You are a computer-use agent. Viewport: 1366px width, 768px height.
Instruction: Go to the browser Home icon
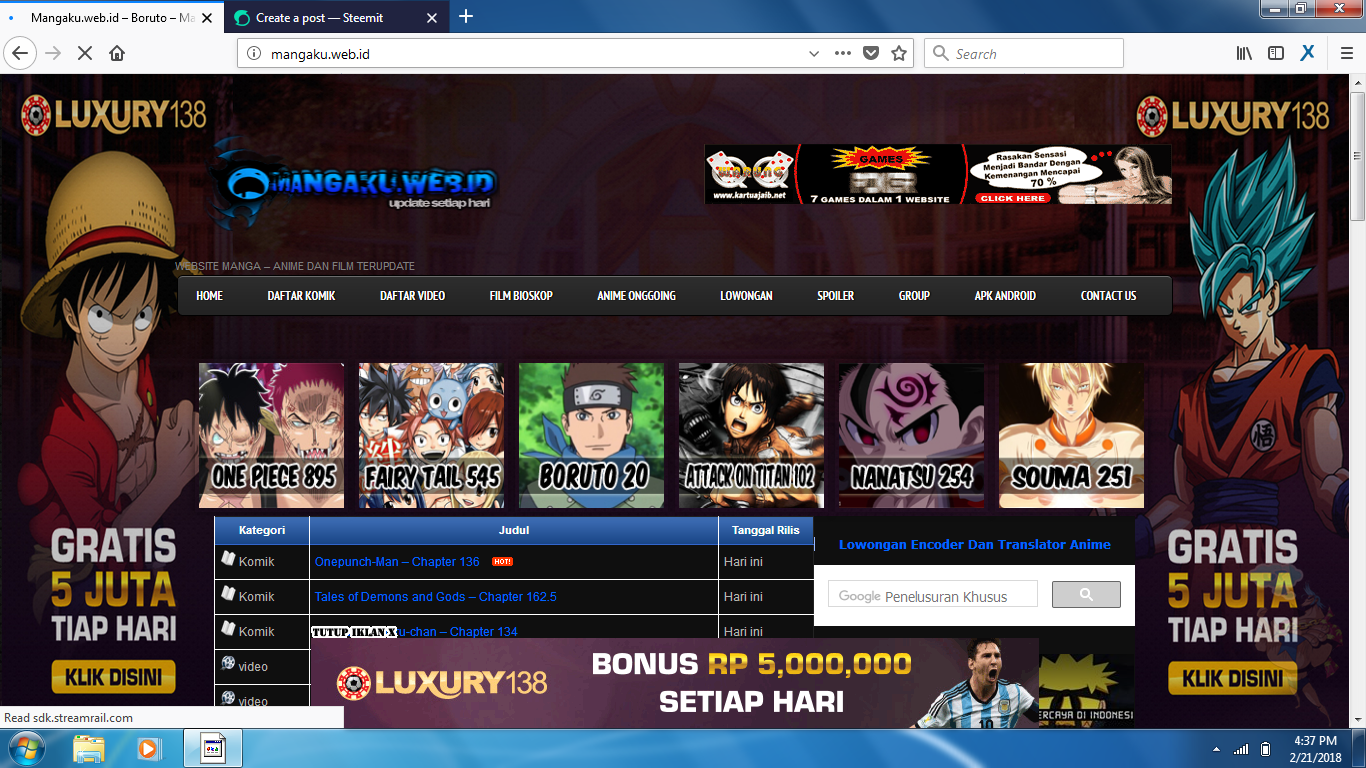click(x=117, y=54)
